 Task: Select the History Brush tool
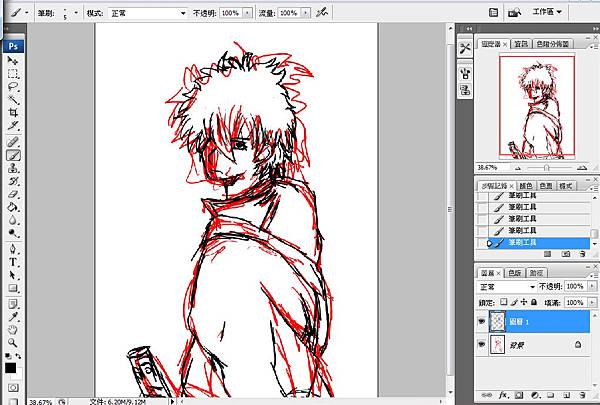13,181
